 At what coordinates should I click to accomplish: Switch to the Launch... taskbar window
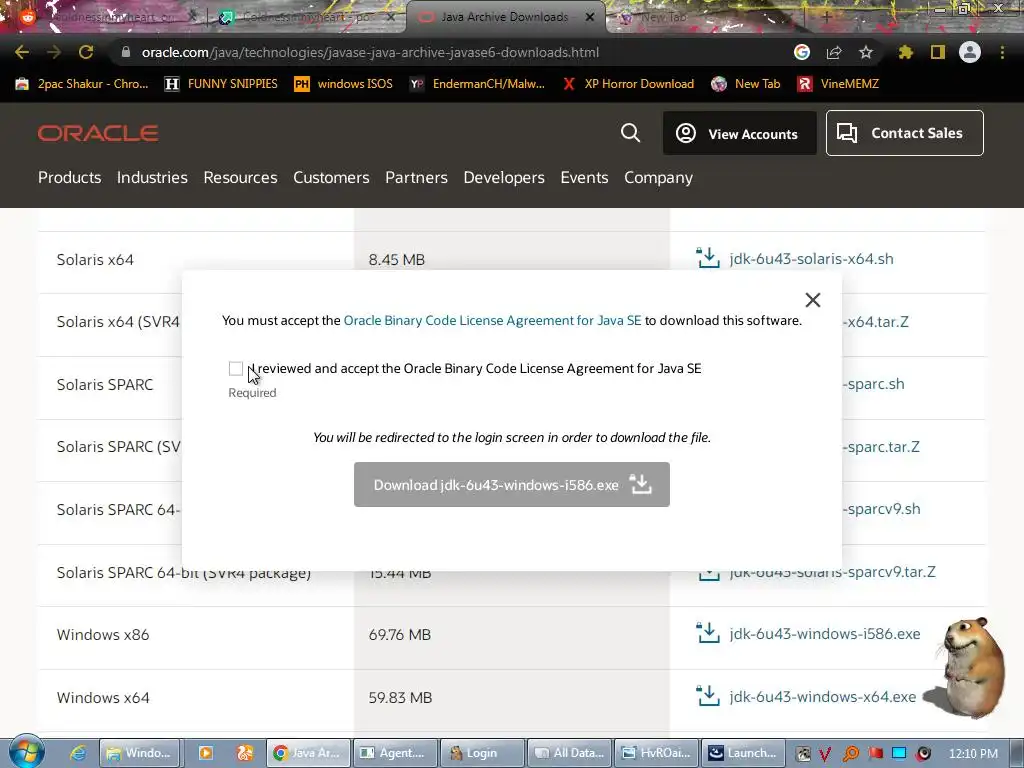click(743, 753)
